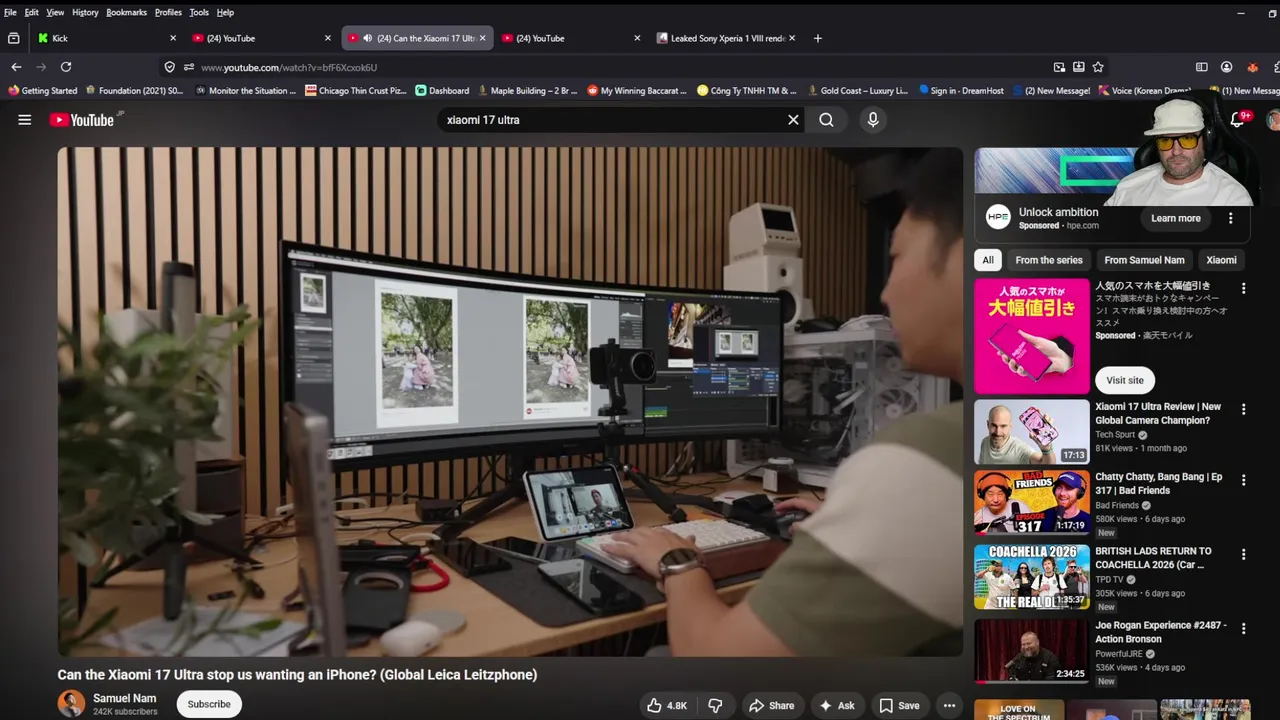This screenshot has height=720, width=1280.
Task: Clear the xiaomi 17 ultra search text
Action: tap(793, 120)
